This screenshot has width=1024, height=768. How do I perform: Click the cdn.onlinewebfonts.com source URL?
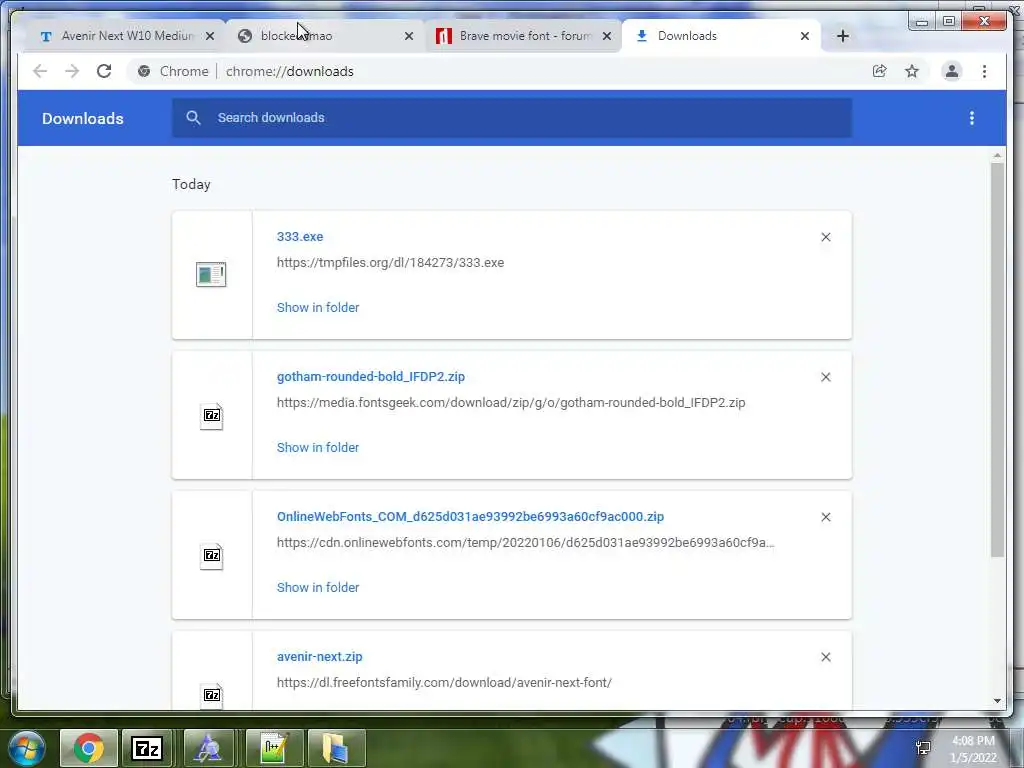526,543
